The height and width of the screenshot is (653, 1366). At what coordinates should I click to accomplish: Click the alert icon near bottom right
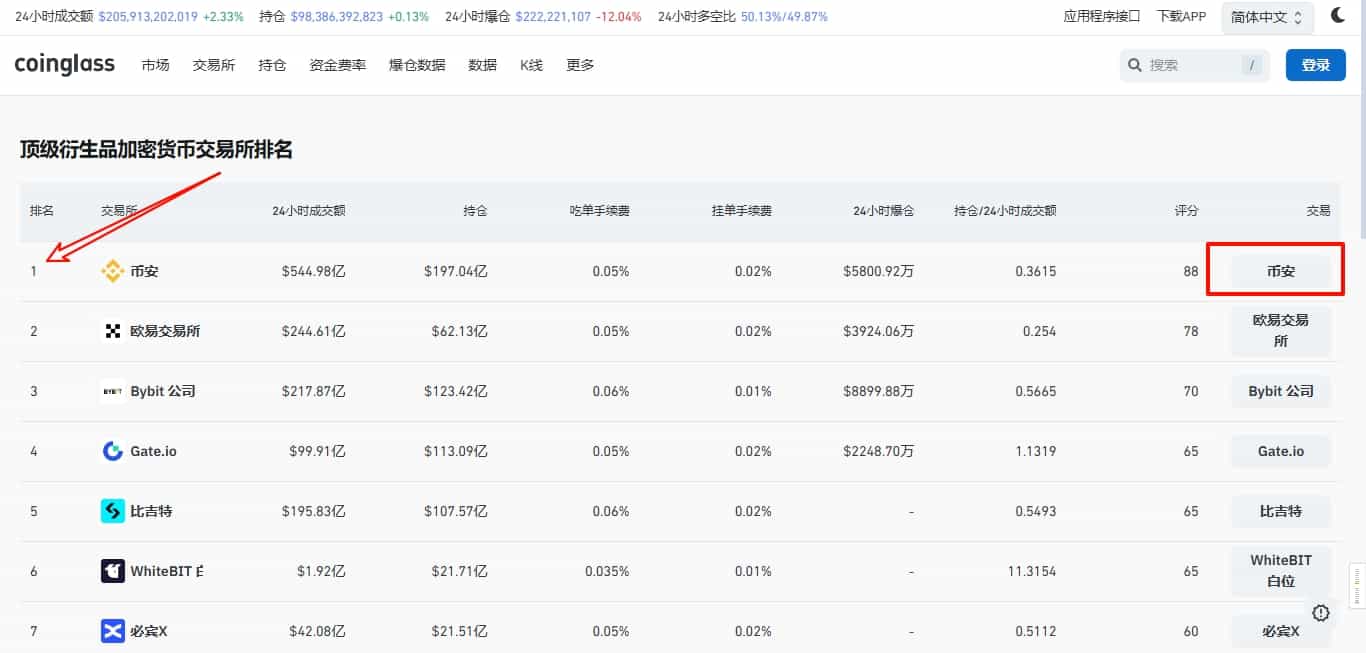point(1321,612)
